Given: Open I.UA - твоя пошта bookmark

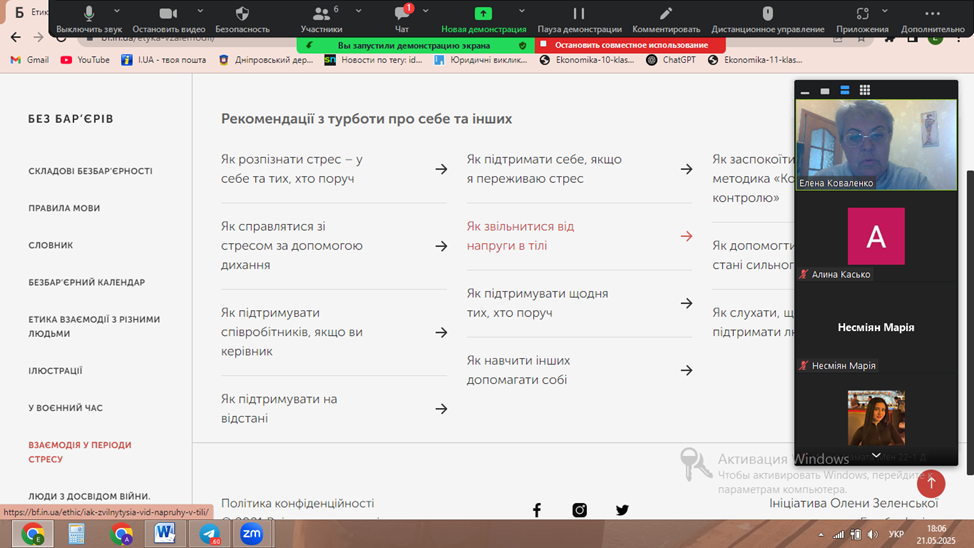Looking at the screenshot, I should pyautogui.click(x=164, y=60).
